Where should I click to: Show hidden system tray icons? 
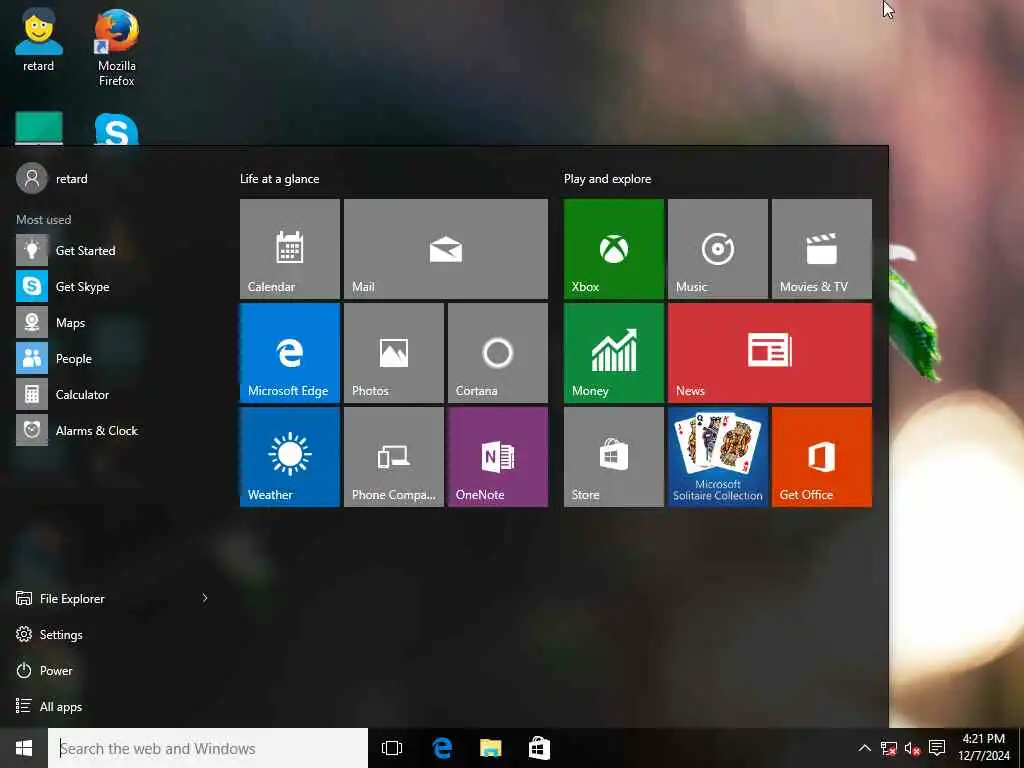tap(864, 748)
